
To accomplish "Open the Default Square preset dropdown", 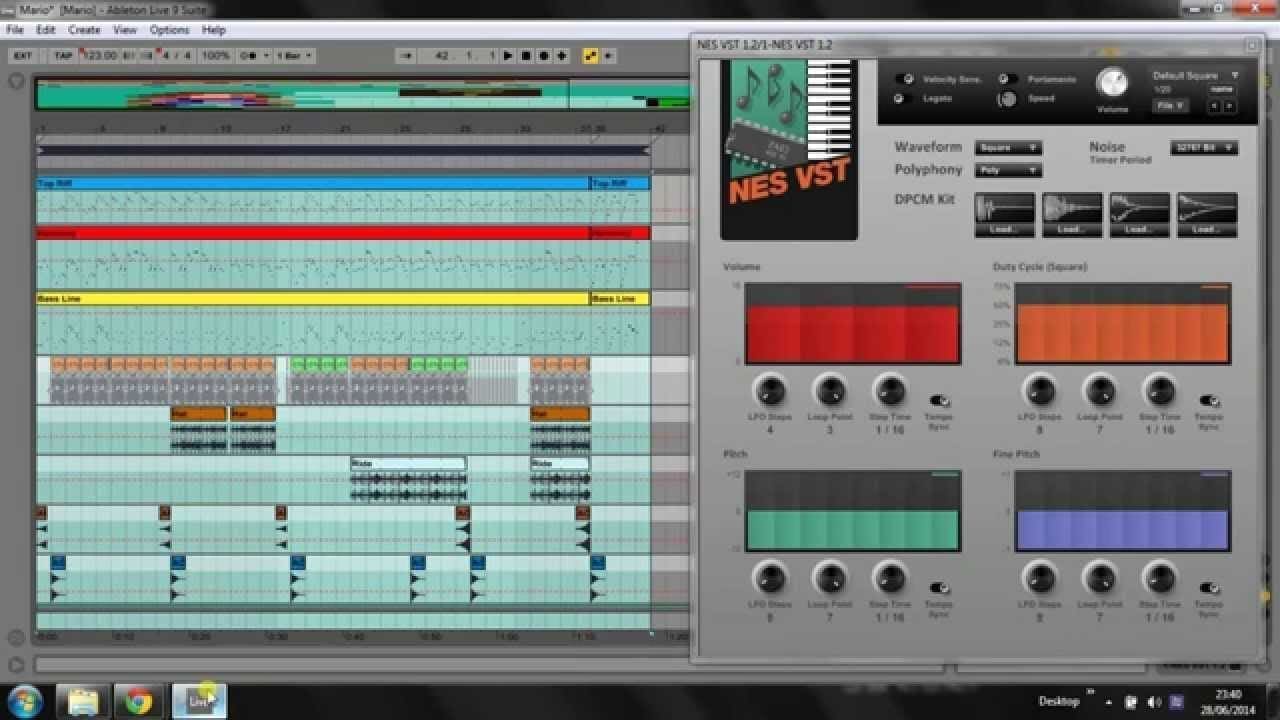I will coord(1195,76).
